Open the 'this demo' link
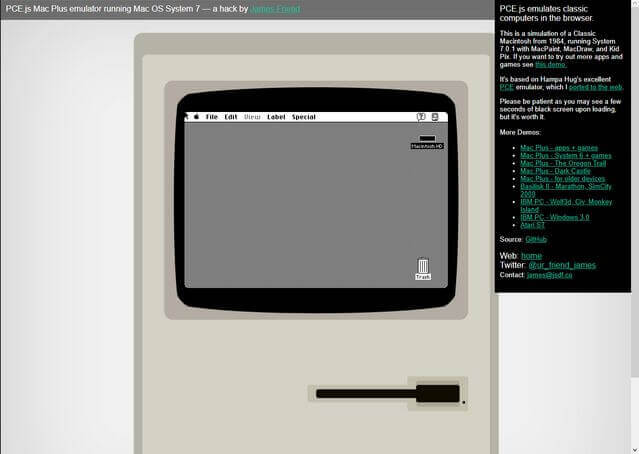The height and width of the screenshot is (454, 639). (550, 64)
